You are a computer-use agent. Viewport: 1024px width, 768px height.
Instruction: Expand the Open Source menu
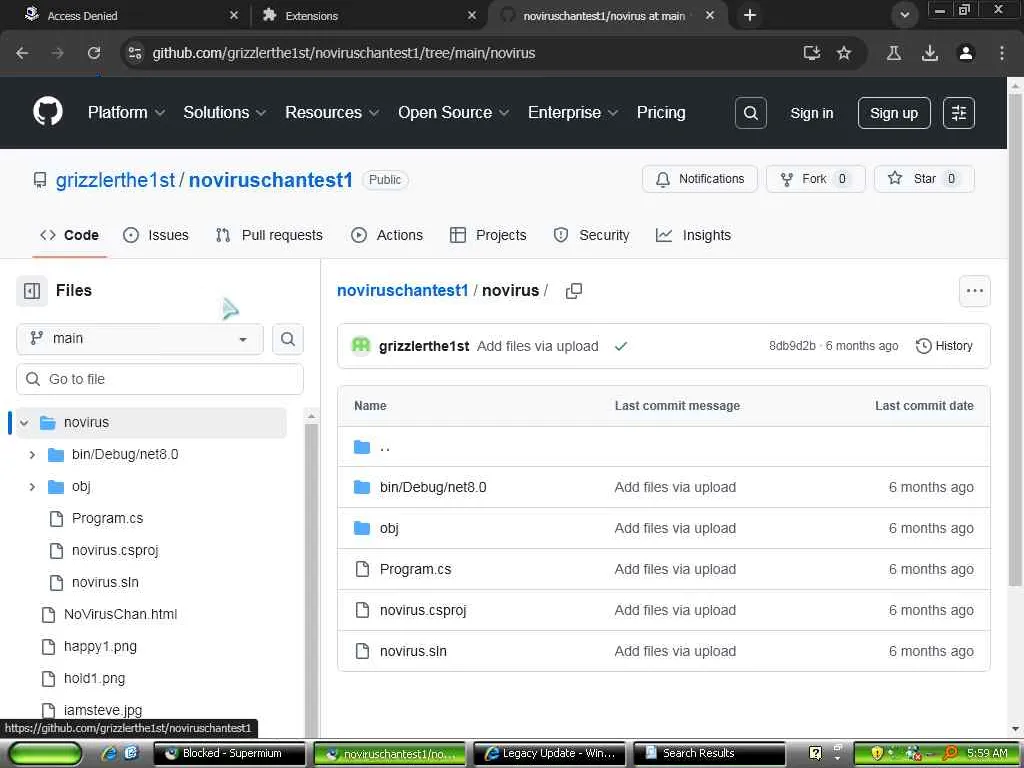453,112
